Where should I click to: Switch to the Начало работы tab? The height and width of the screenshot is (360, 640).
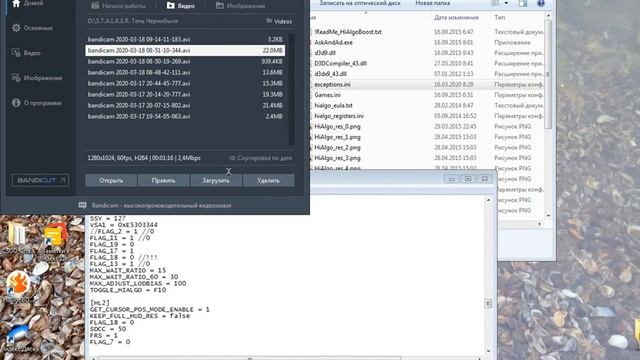(119, 6)
